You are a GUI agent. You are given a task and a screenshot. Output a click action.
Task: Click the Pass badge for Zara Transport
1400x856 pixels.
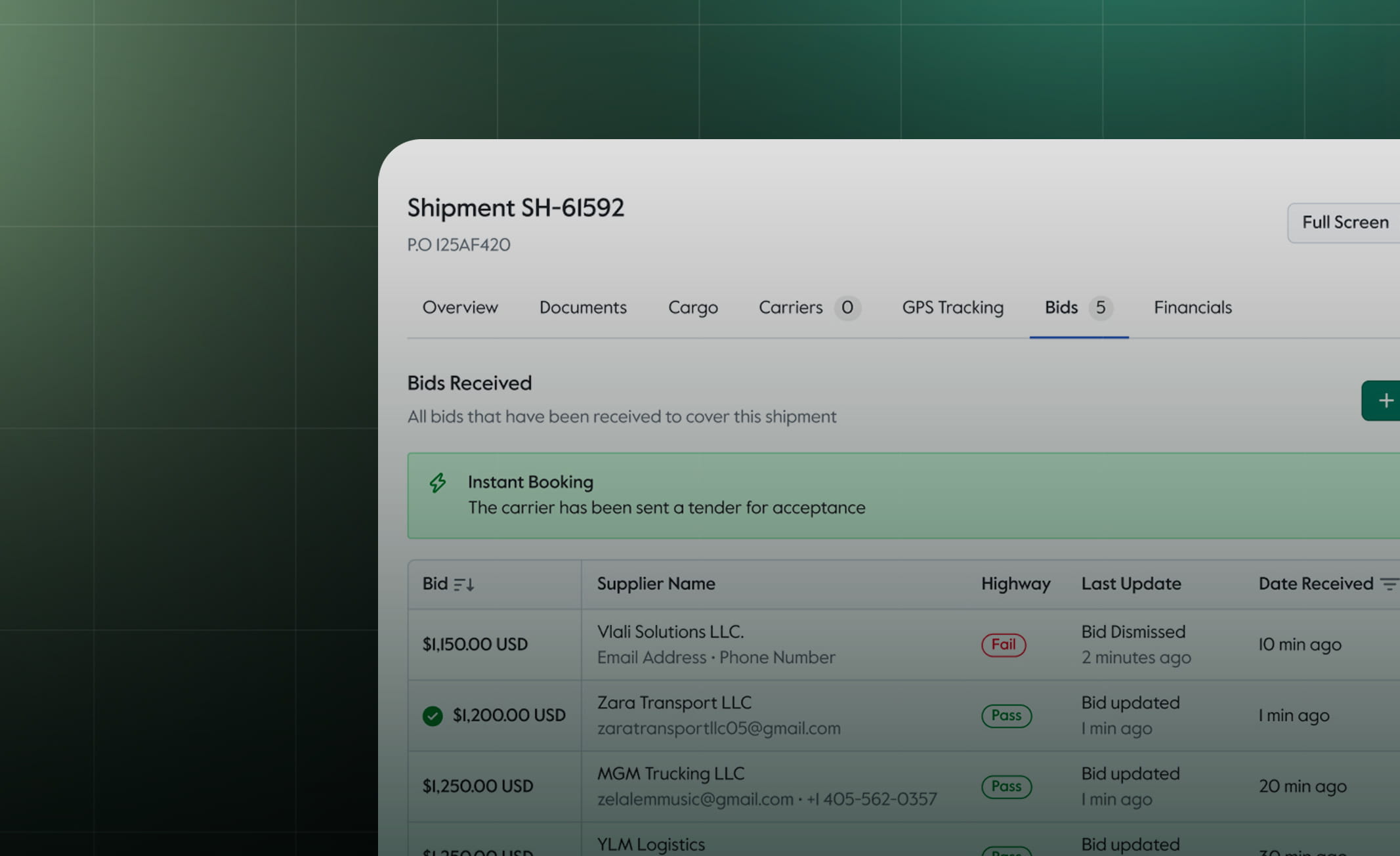pyautogui.click(x=1006, y=716)
